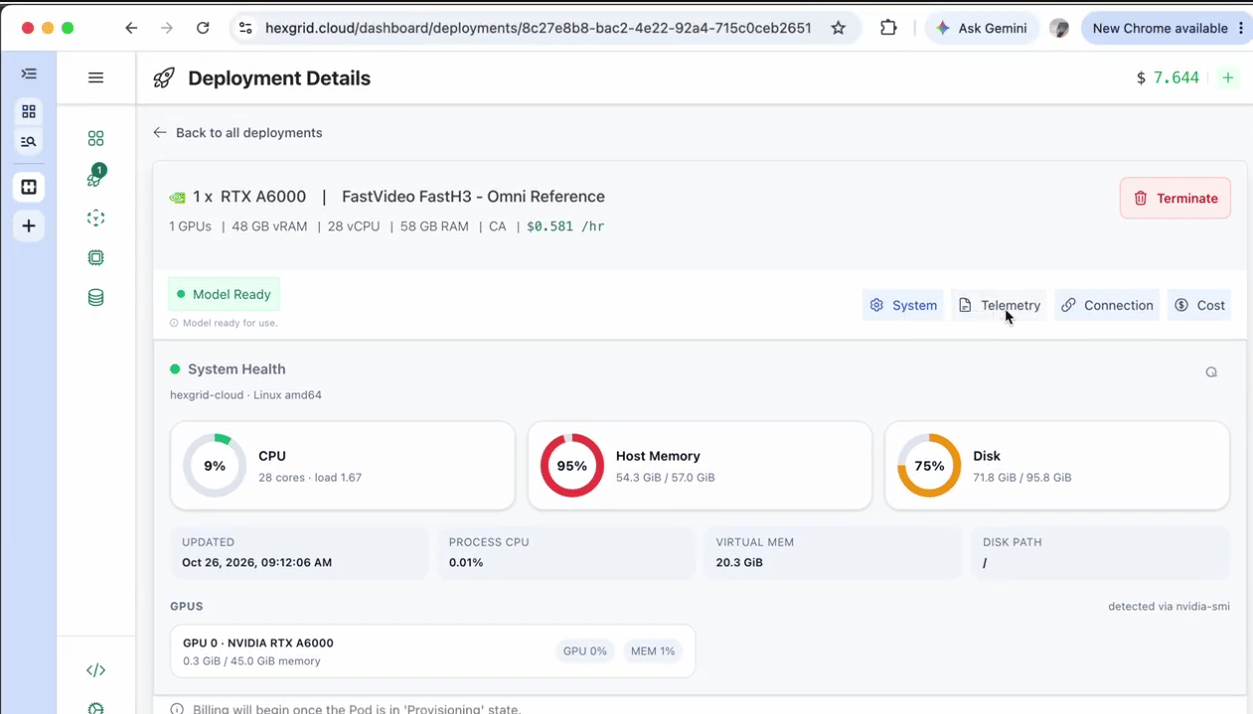Open the Connection tab

(x=1107, y=305)
